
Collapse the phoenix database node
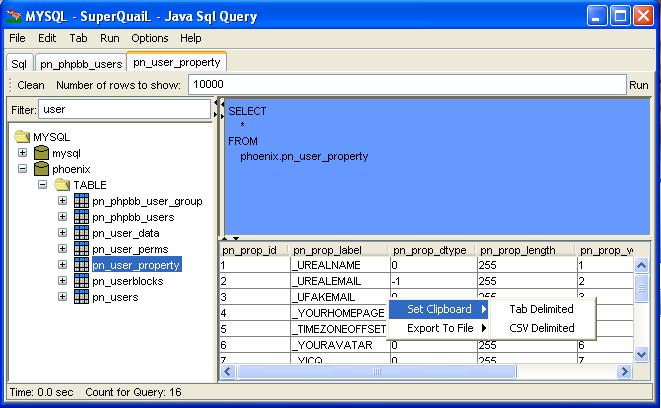tap(22, 169)
